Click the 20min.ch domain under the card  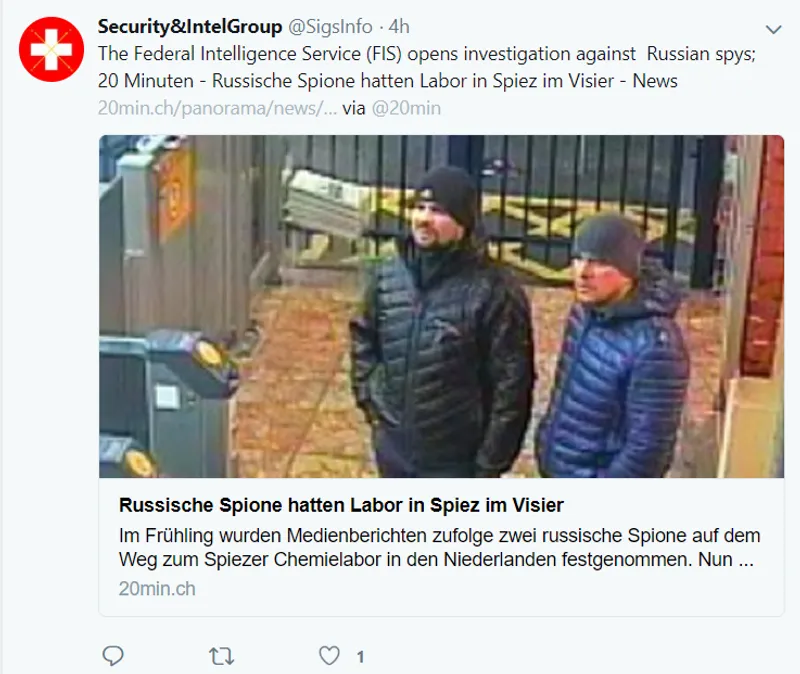point(157,589)
